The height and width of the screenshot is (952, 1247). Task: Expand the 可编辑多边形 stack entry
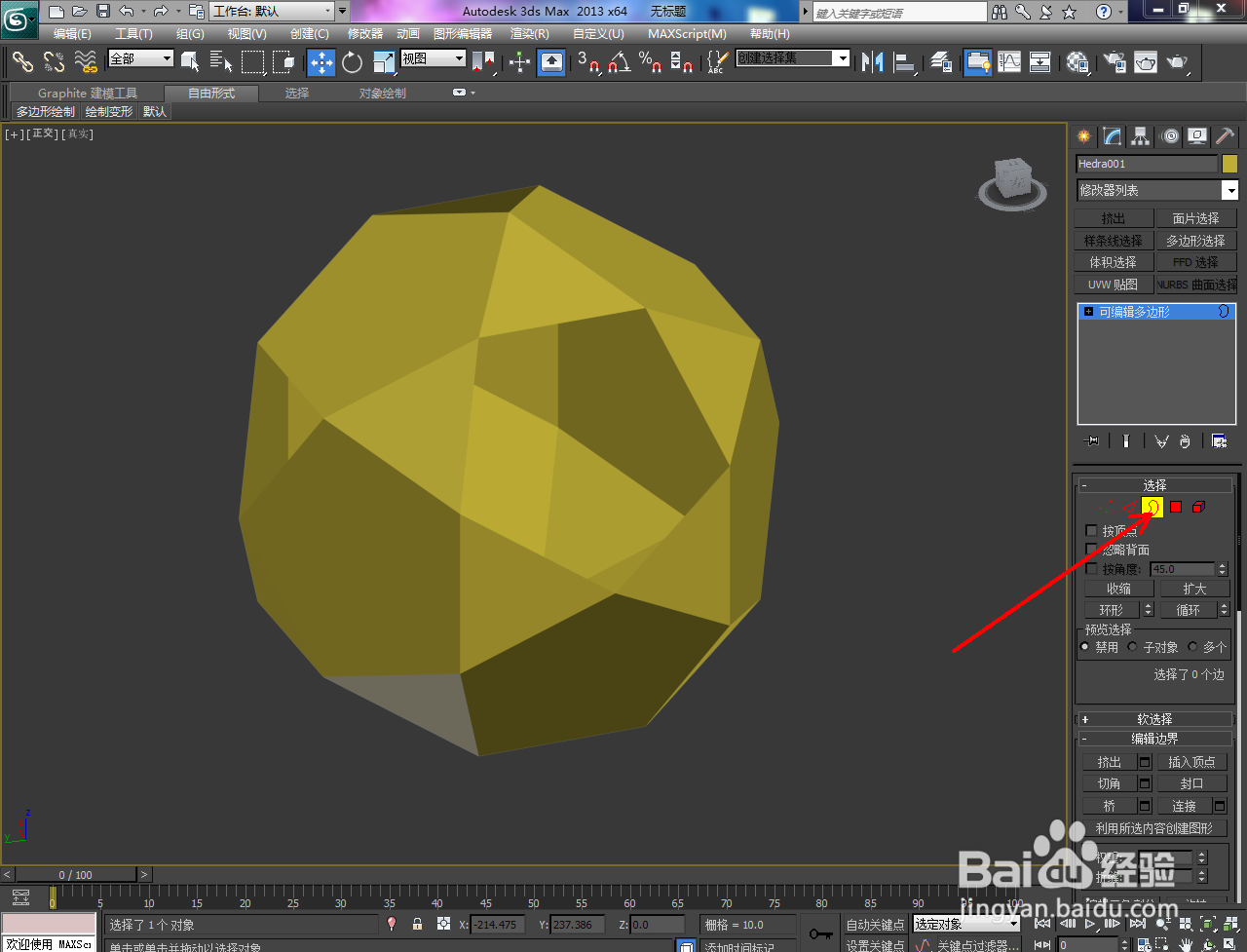(x=1088, y=312)
